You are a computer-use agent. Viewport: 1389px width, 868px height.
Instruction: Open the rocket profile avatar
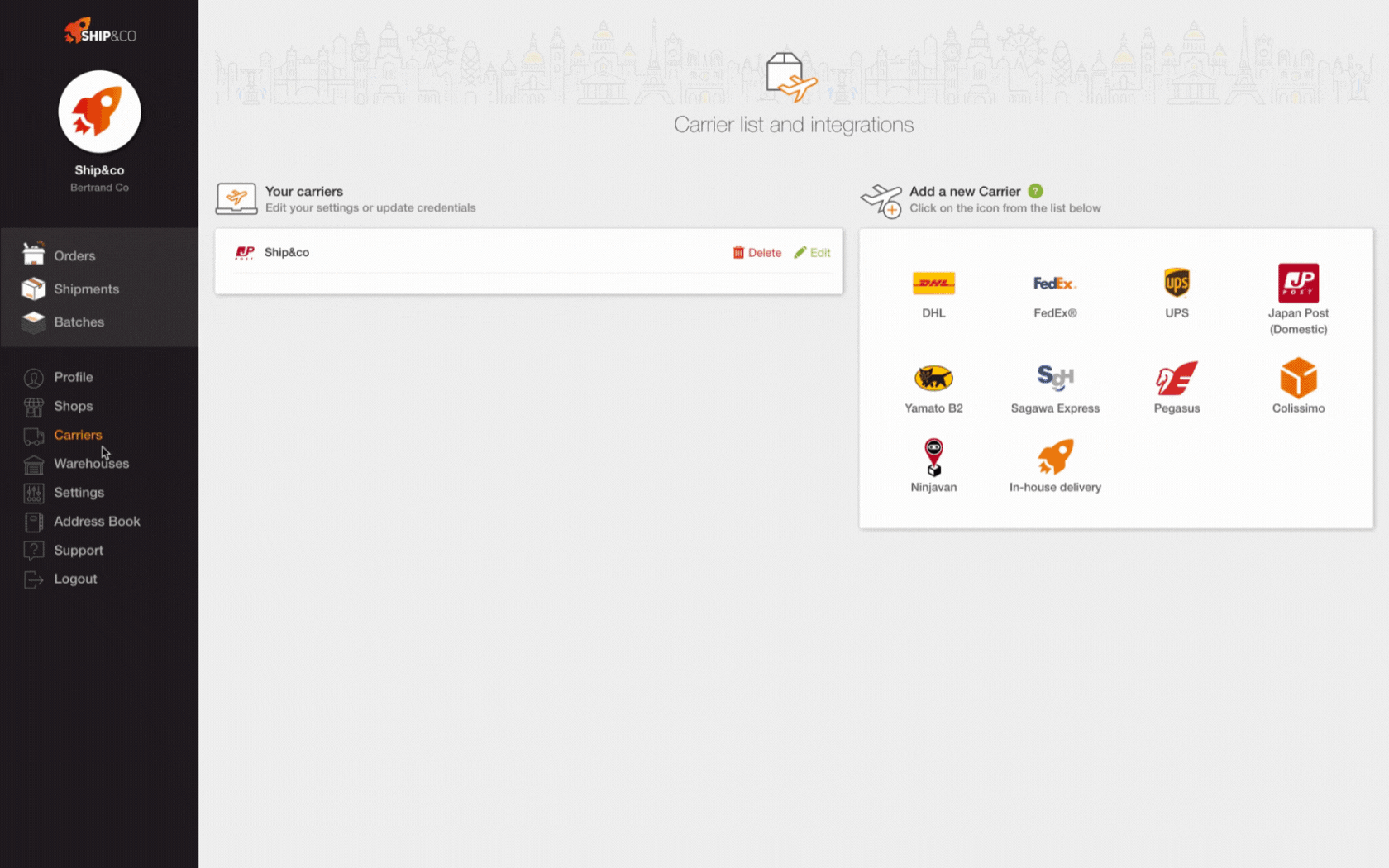pyautogui.click(x=99, y=112)
